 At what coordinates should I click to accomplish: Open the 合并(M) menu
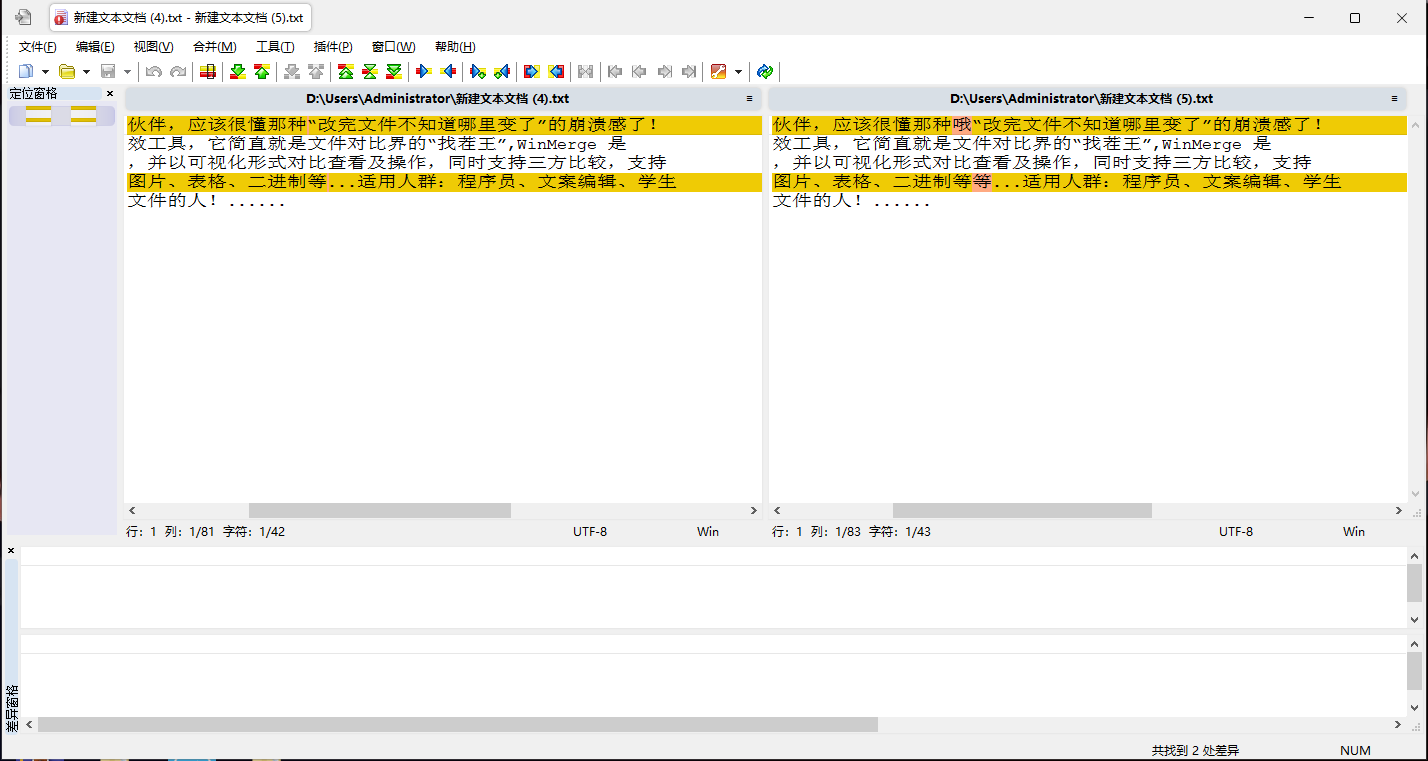tap(215, 47)
